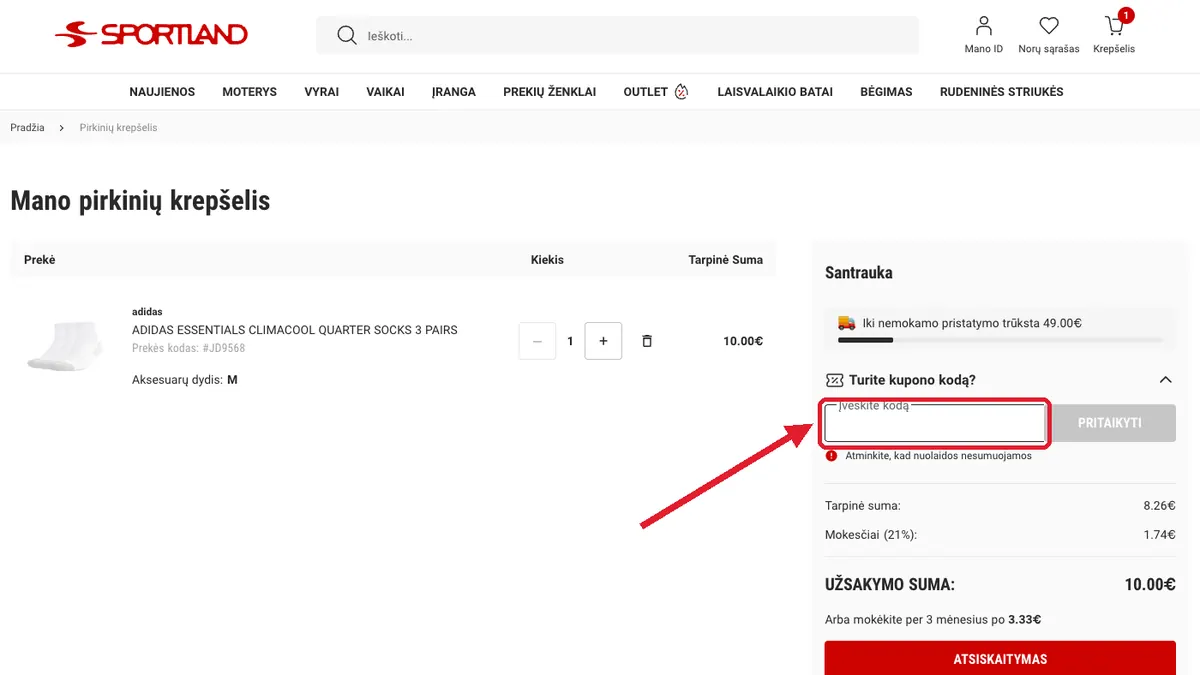Open the OUTLET menu
This screenshot has width=1200, height=675.
[645, 92]
